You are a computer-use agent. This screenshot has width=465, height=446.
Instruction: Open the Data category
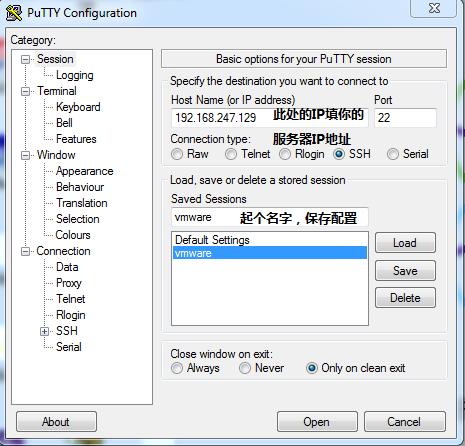(x=67, y=267)
